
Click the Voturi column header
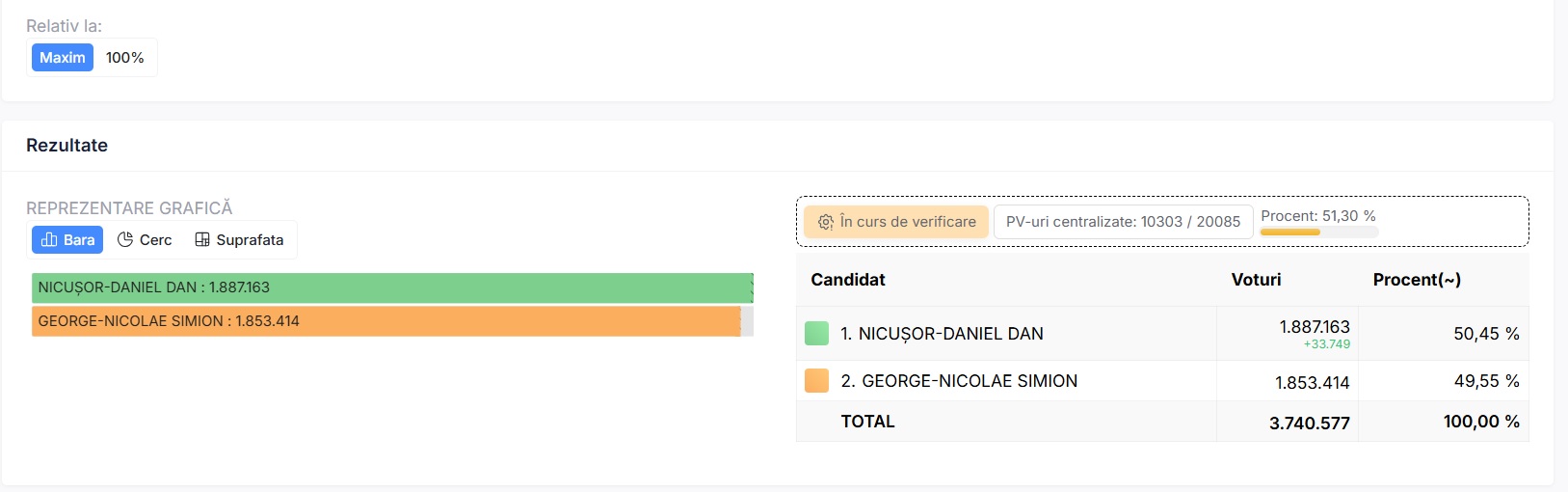[x=1256, y=280]
